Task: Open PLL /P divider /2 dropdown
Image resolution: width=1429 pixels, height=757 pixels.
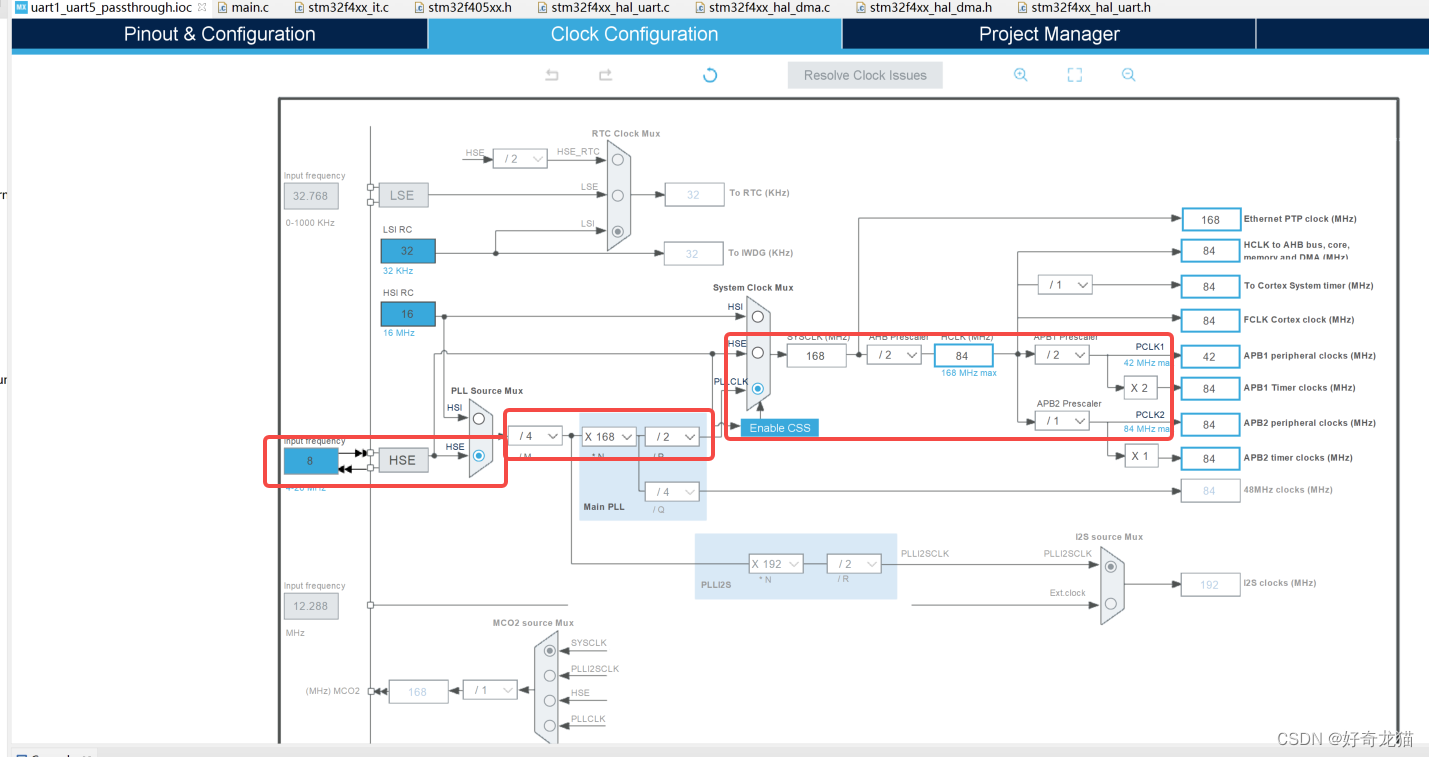Action: tap(672, 436)
